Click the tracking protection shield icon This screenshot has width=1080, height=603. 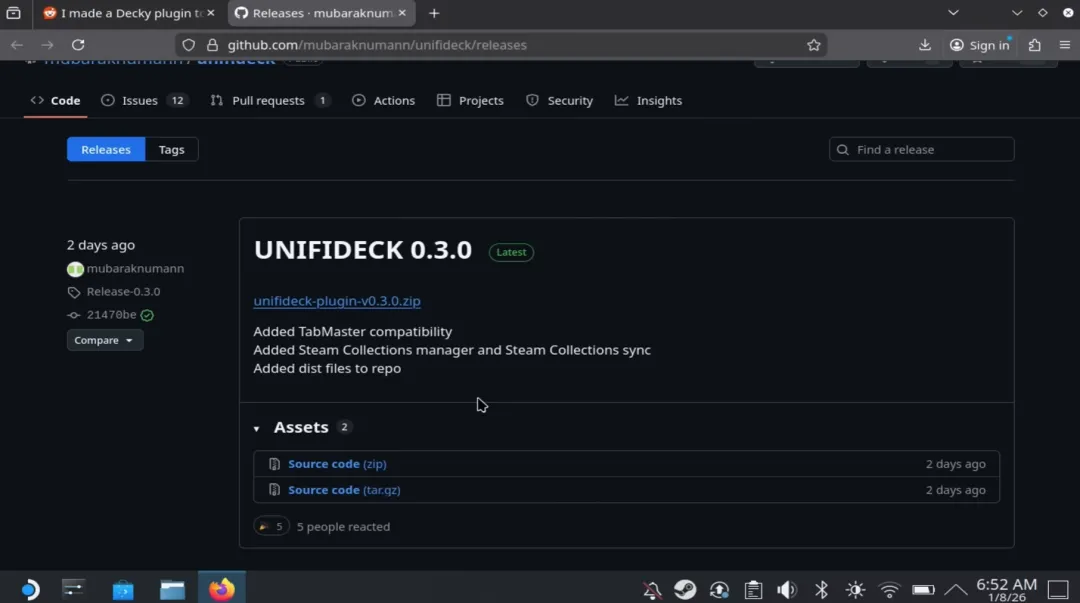coord(189,45)
